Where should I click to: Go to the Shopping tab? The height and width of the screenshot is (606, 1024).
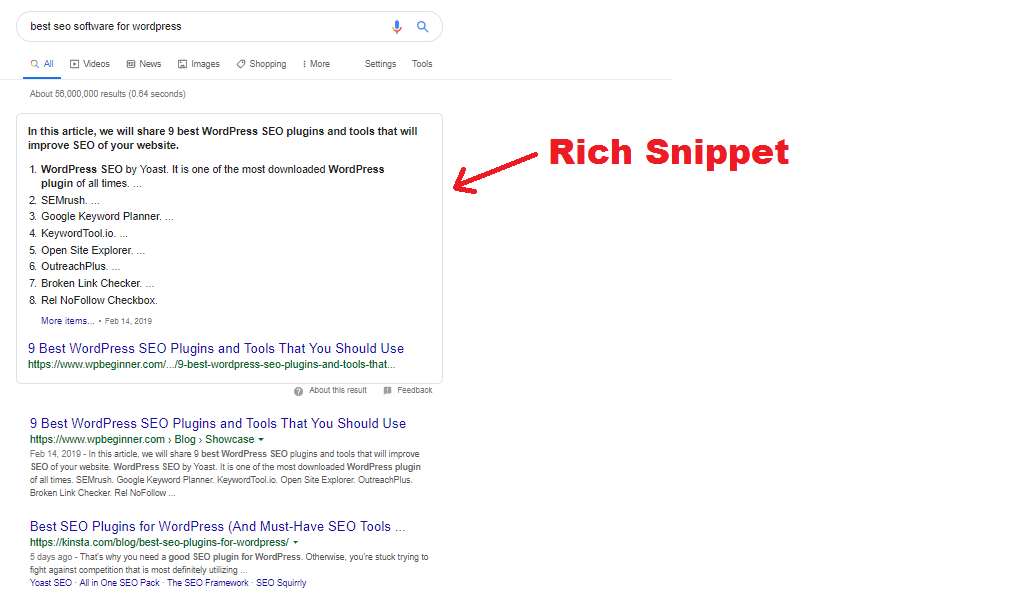tap(261, 64)
